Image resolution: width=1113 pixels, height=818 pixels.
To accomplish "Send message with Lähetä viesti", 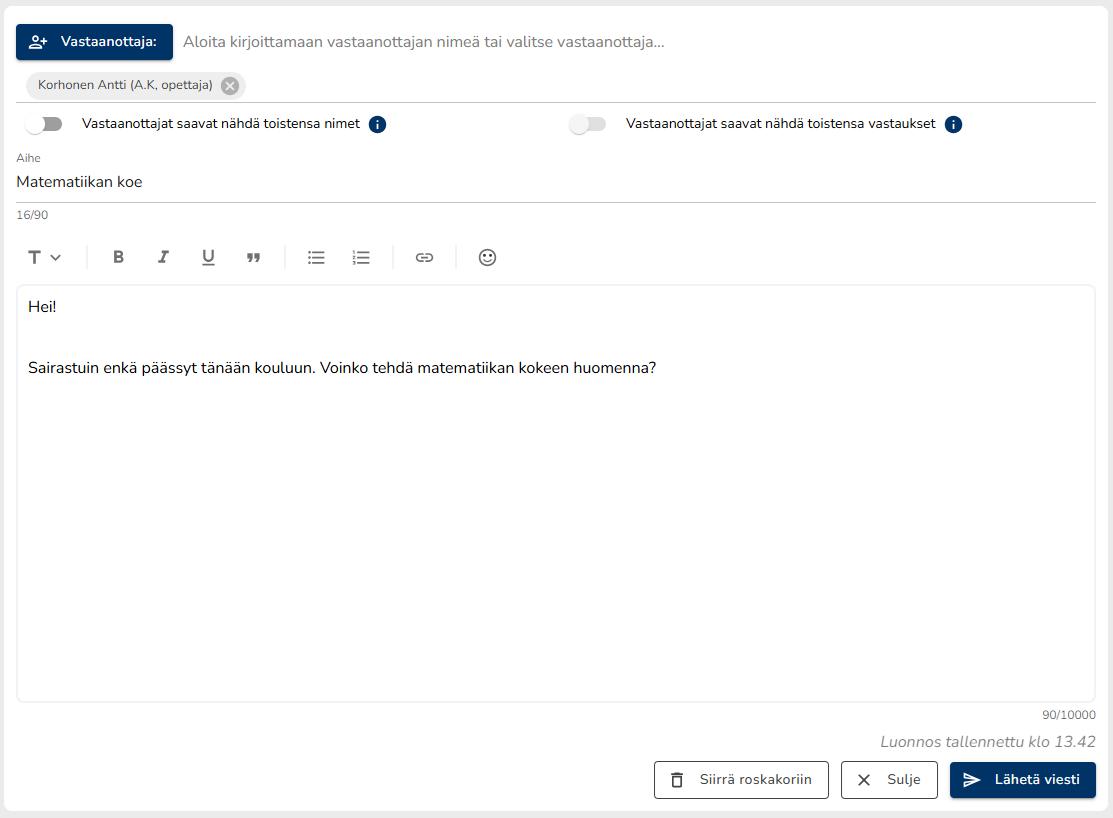I will pos(1022,780).
